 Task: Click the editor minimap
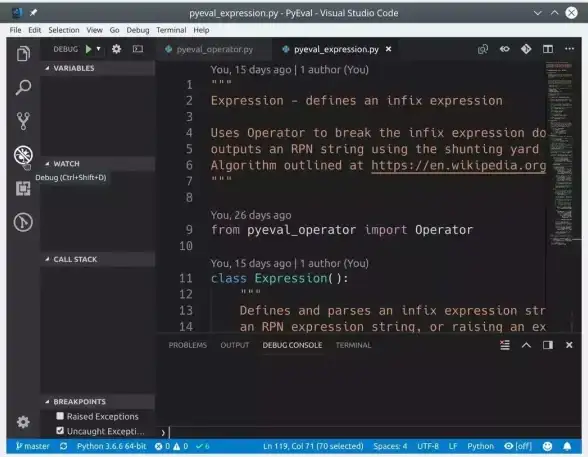561,154
